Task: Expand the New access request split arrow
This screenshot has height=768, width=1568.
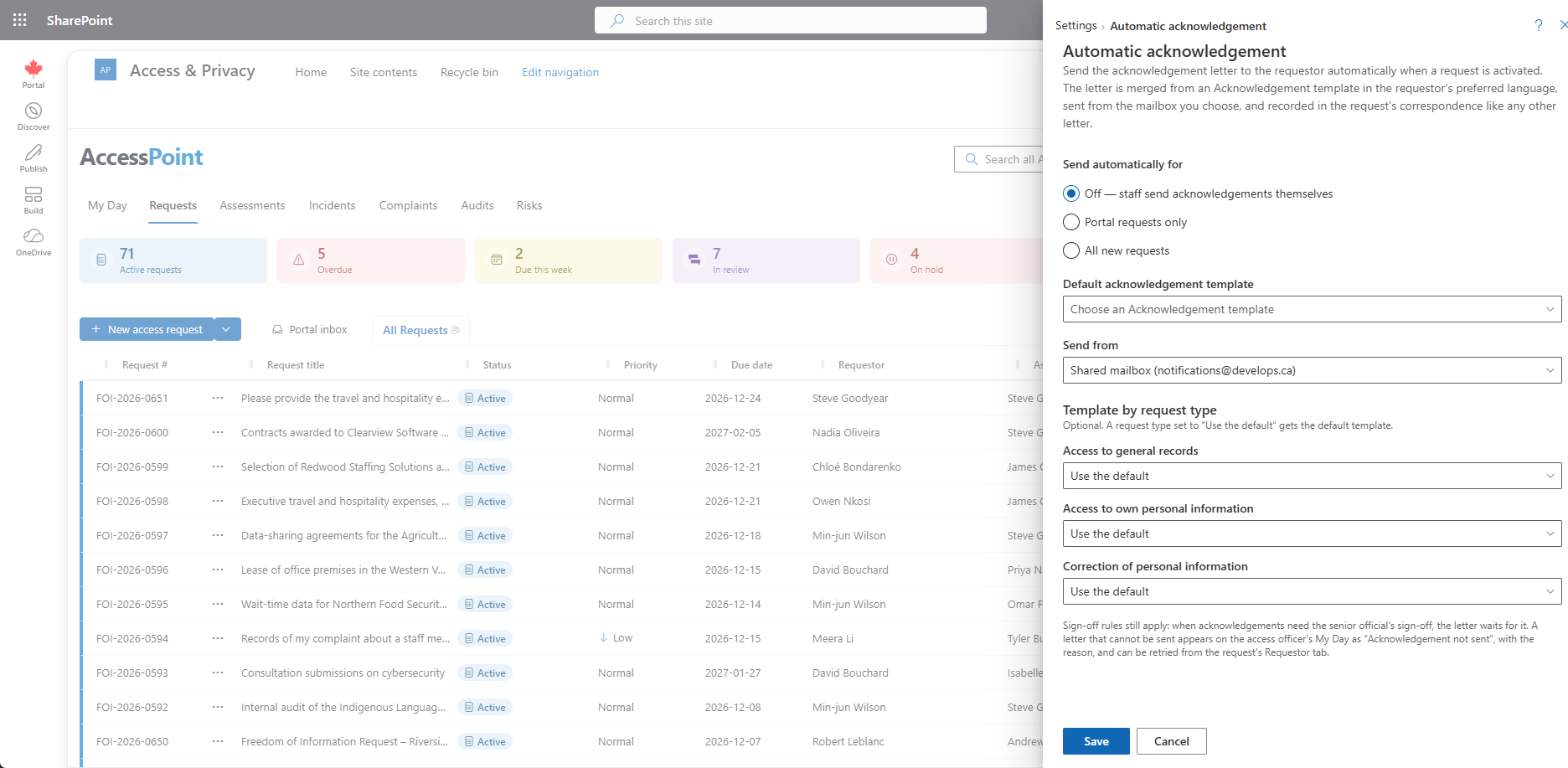Action: (x=227, y=329)
